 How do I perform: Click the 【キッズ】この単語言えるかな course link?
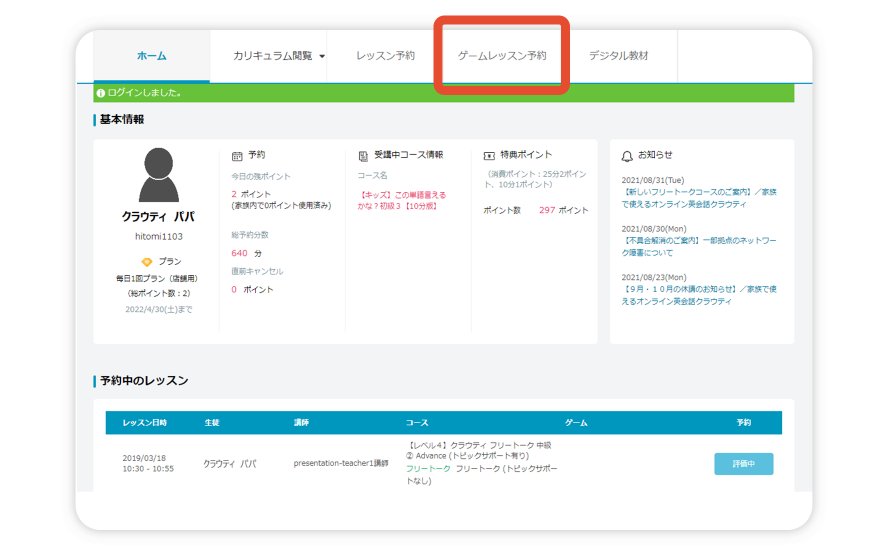tap(402, 200)
